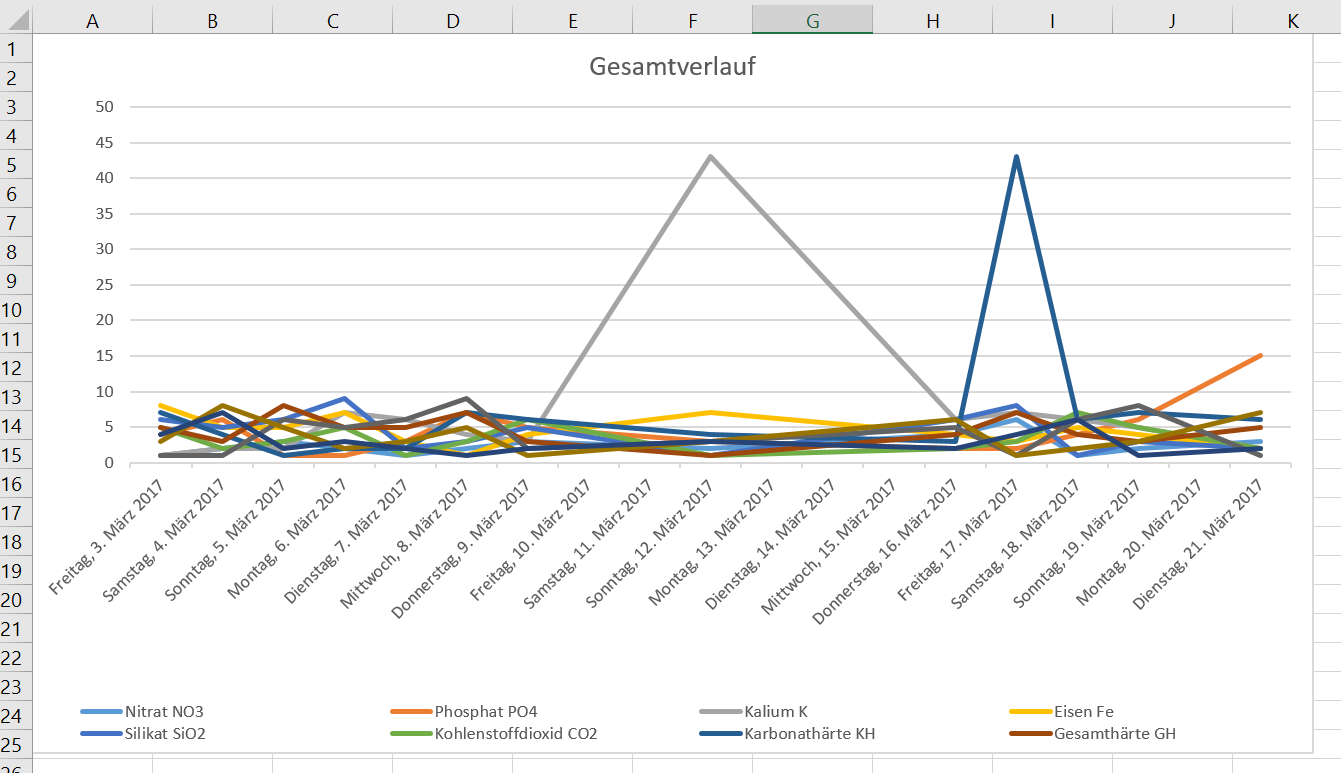Click the Phosphat PO4 legend entry
1341x773 pixels.
click(x=464, y=712)
